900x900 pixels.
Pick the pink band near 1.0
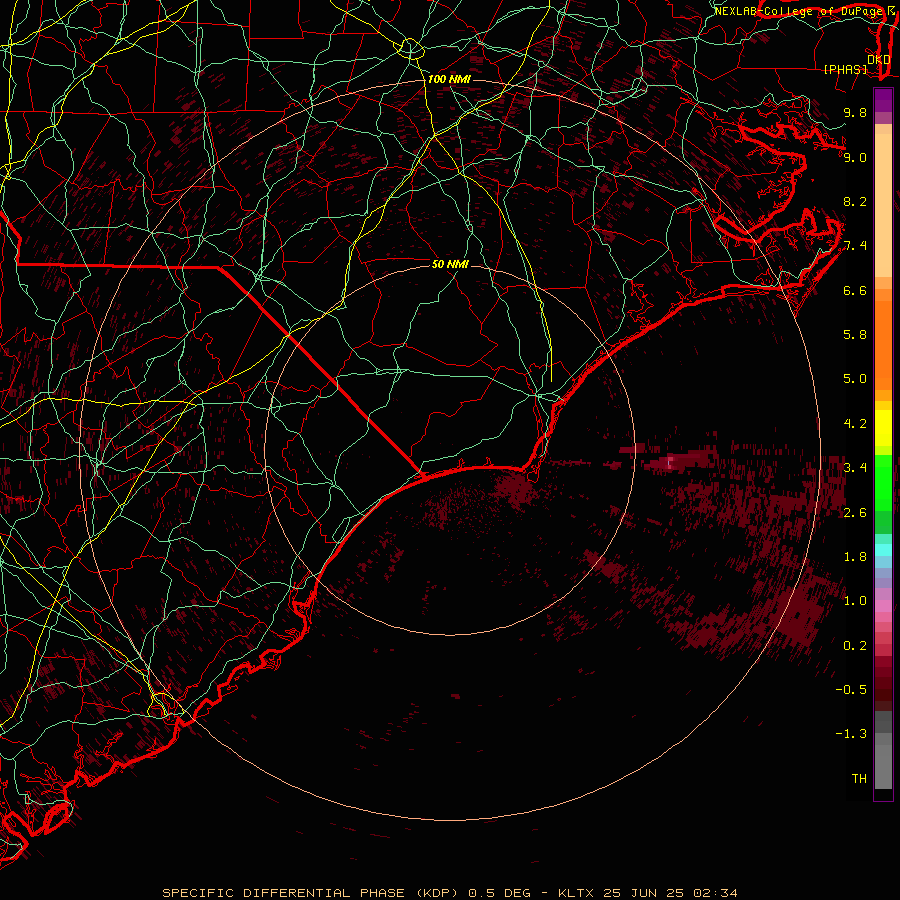(x=883, y=606)
